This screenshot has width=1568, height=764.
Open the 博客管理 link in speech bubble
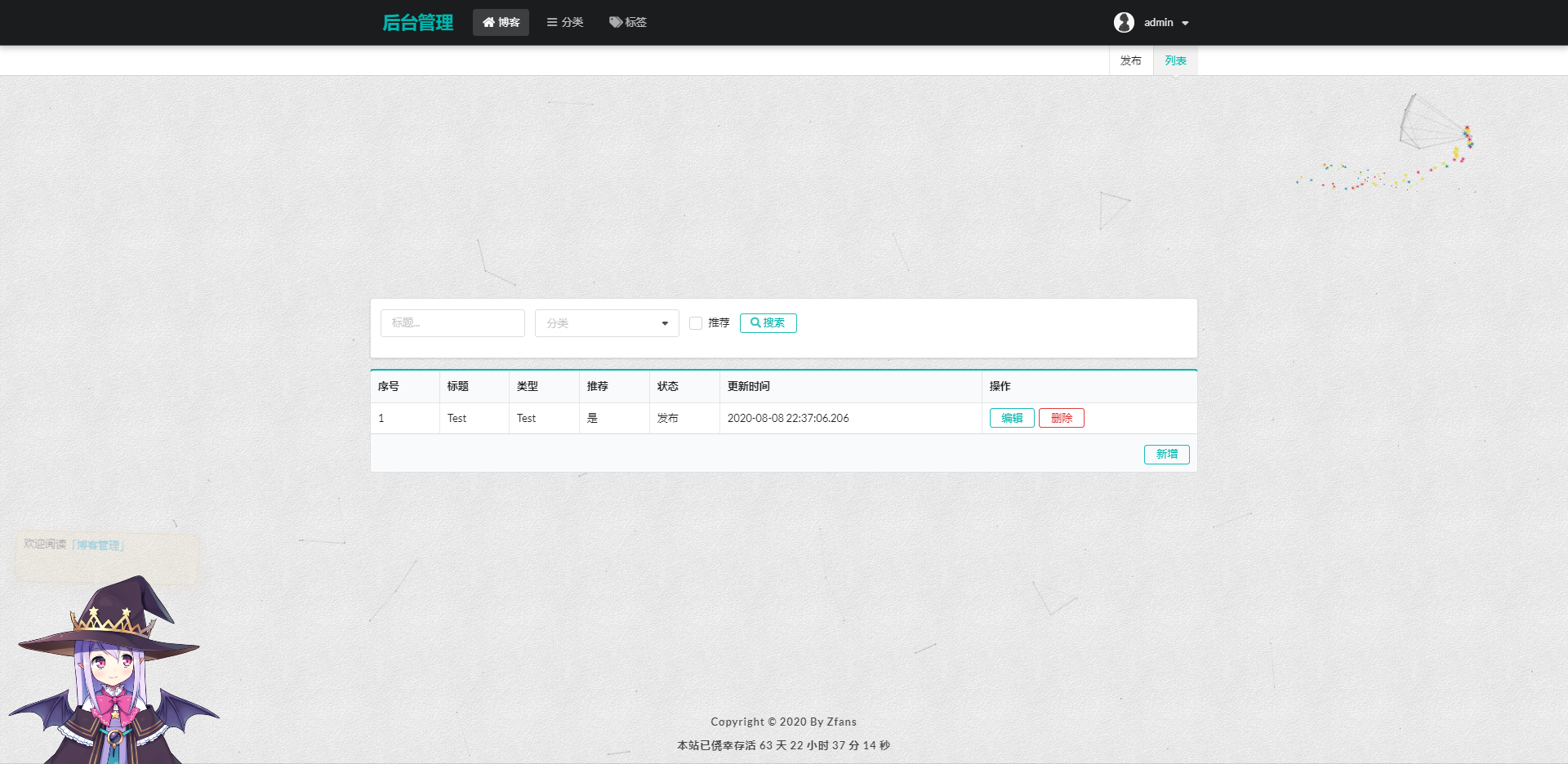click(x=98, y=545)
